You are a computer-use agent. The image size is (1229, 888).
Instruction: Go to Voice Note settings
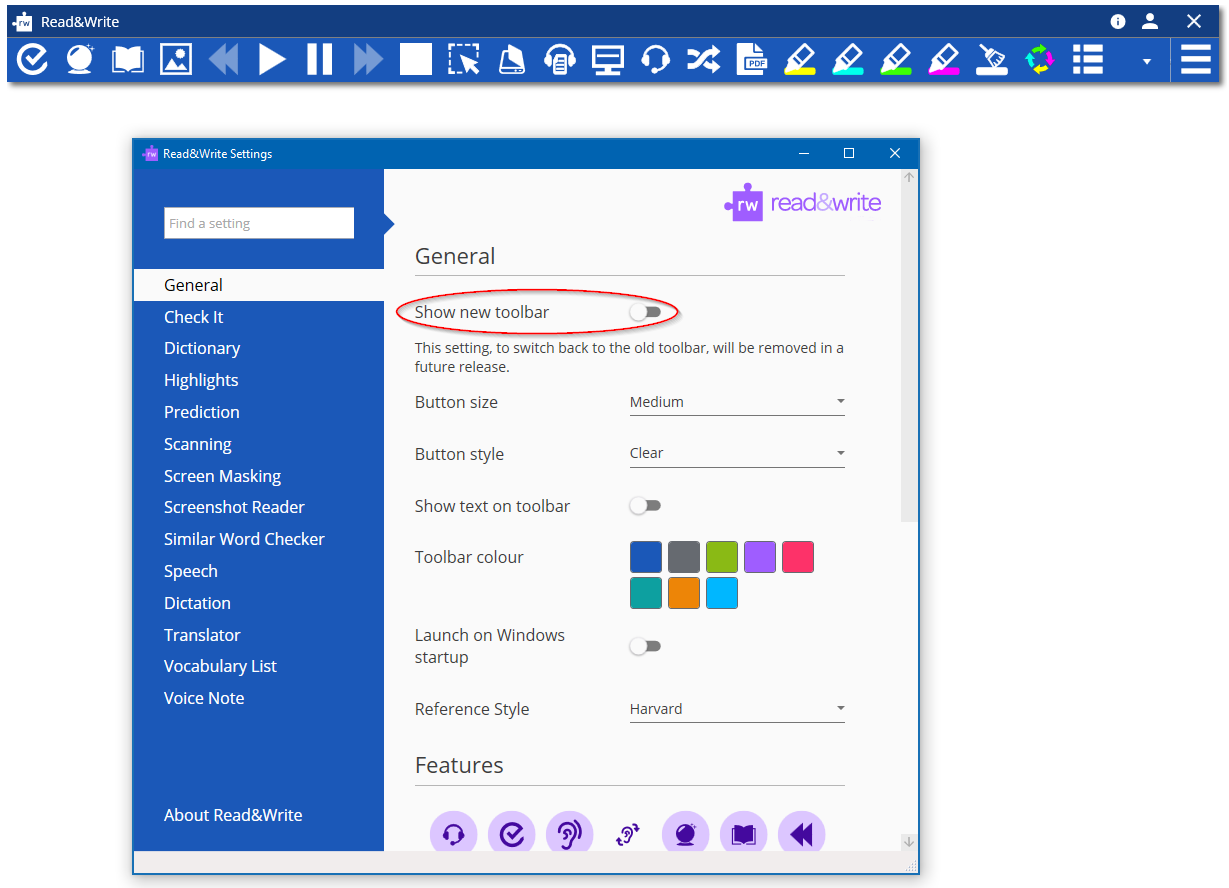click(x=204, y=698)
